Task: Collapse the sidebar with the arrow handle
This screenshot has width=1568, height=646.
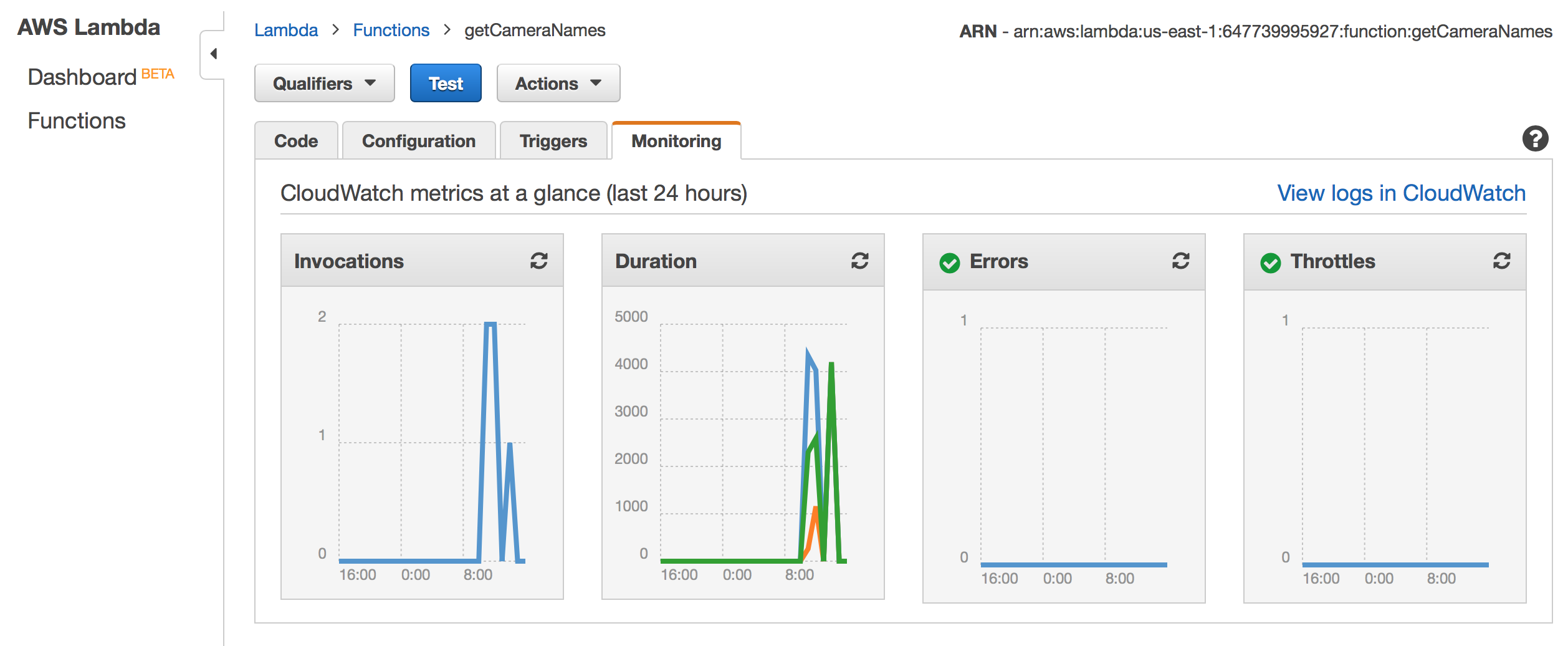Action: [213, 54]
